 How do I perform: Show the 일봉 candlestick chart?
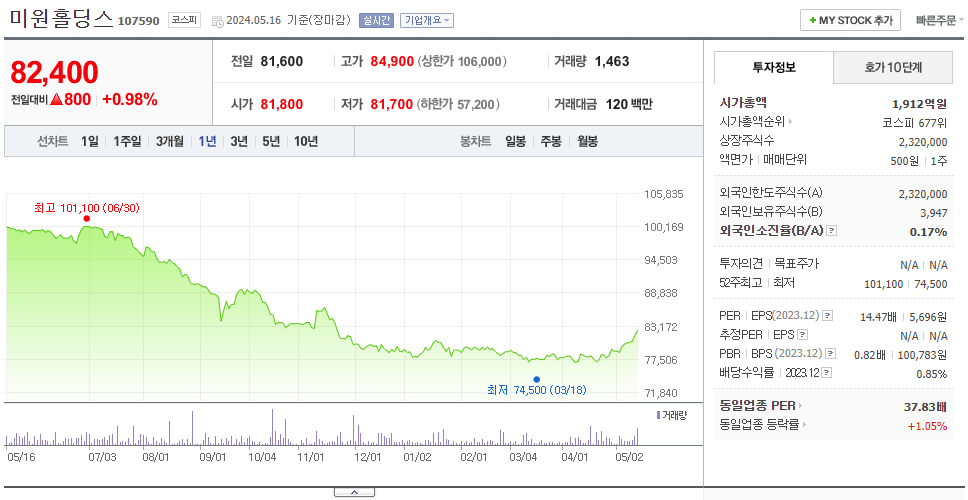click(x=515, y=141)
